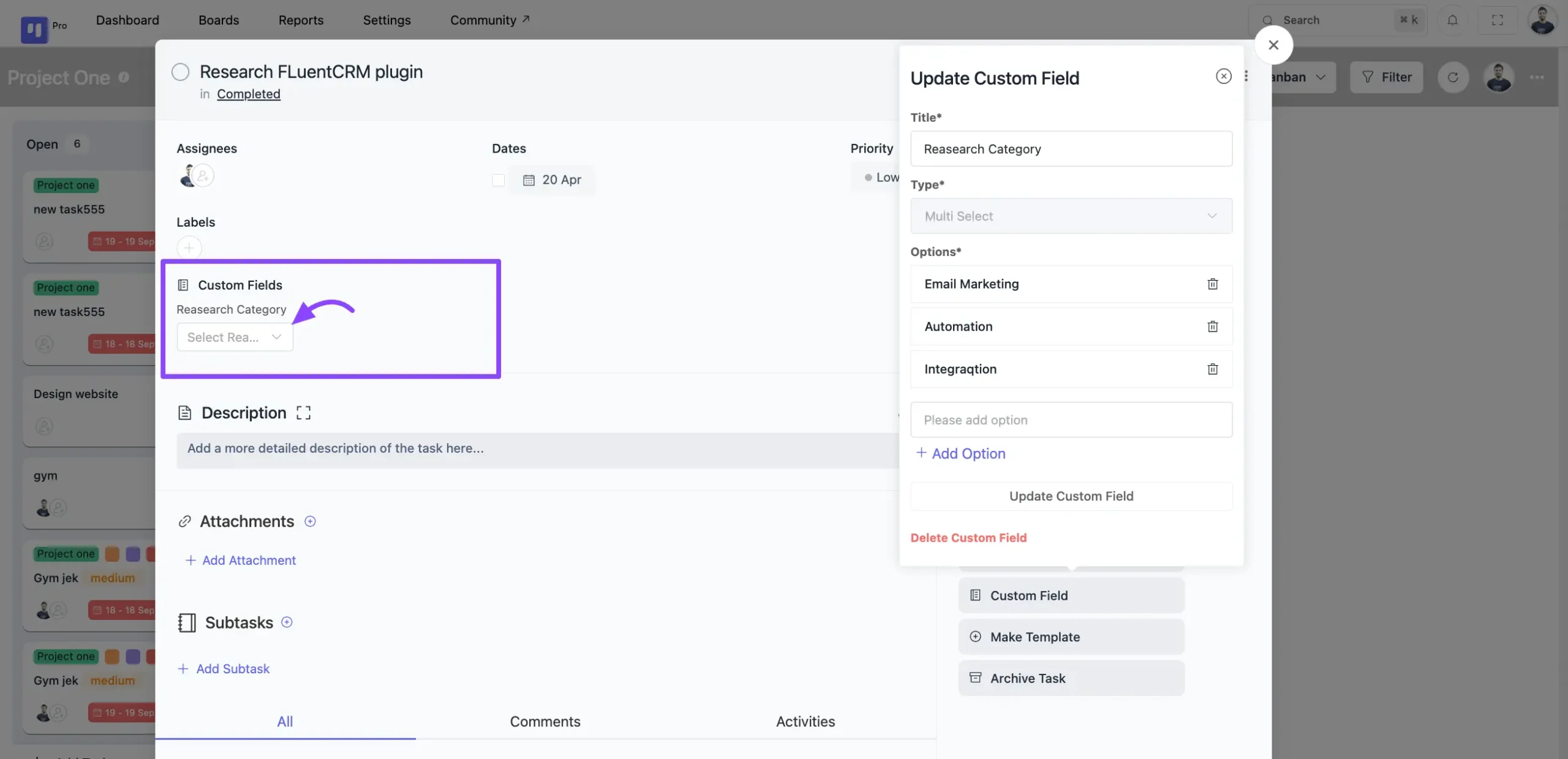Switch to the All tab
This screenshot has width=1568, height=759.
pos(285,721)
